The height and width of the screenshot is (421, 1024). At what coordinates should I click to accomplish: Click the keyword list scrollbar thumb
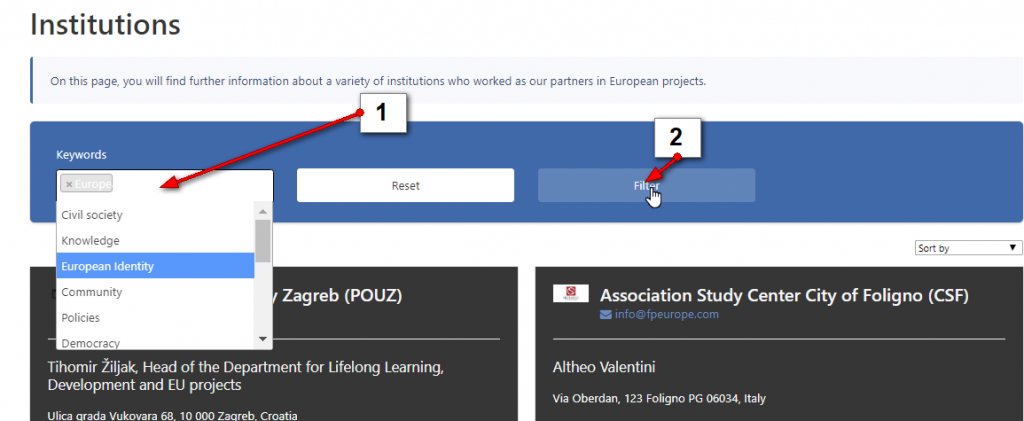coord(263,241)
